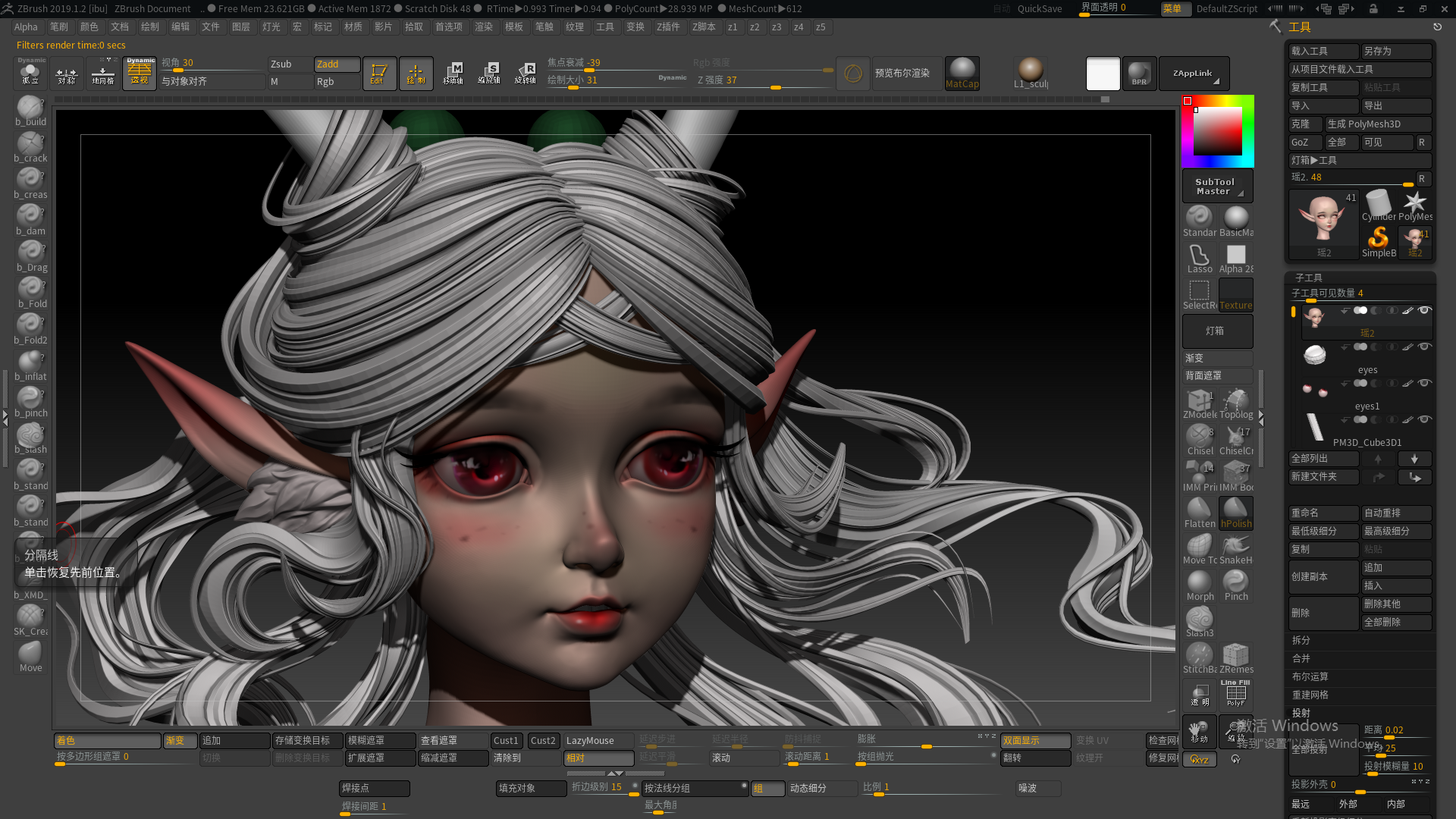The width and height of the screenshot is (1456, 819).
Task: Expand the 重建网格 remesh section
Action: (1310, 695)
